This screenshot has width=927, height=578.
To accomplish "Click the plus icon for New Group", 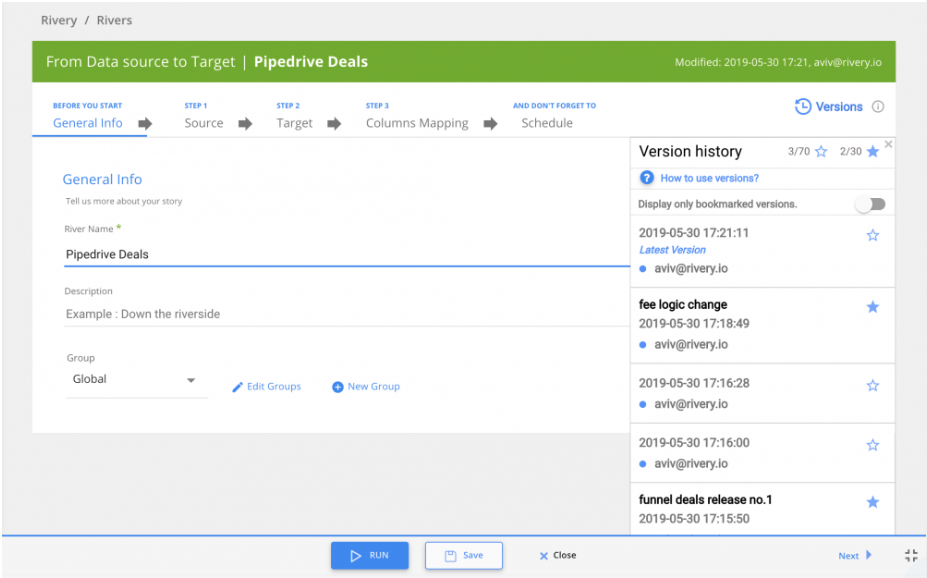I will [x=338, y=387].
